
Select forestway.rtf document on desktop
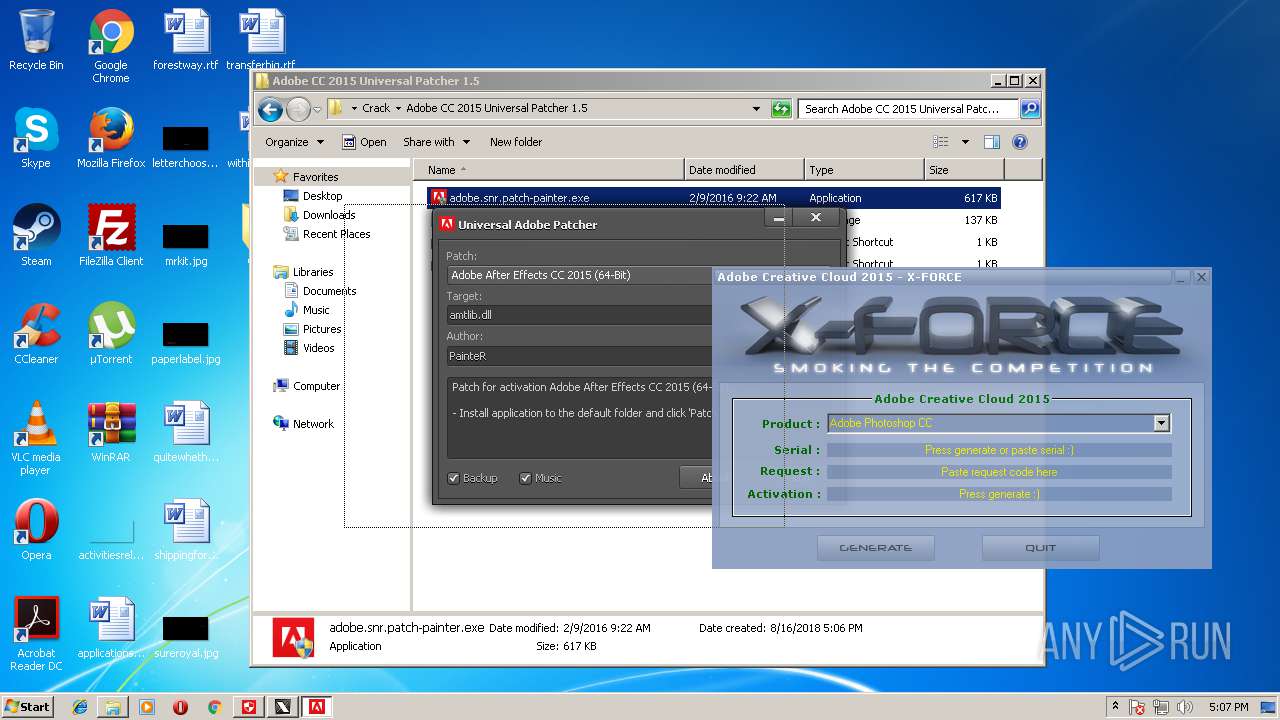click(x=186, y=41)
